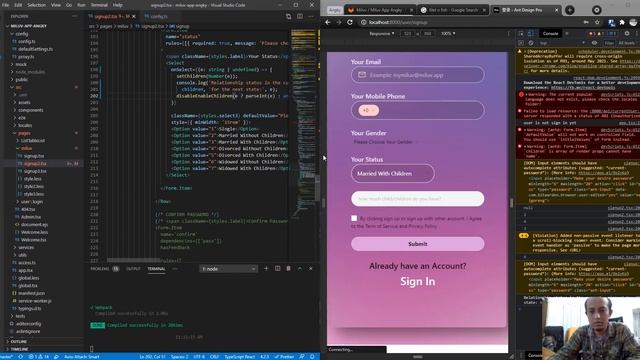The height and width of the screenshot is (360, 640).
Task: Open the Married With Children status dropdown
Action: [x=393, y=173]
